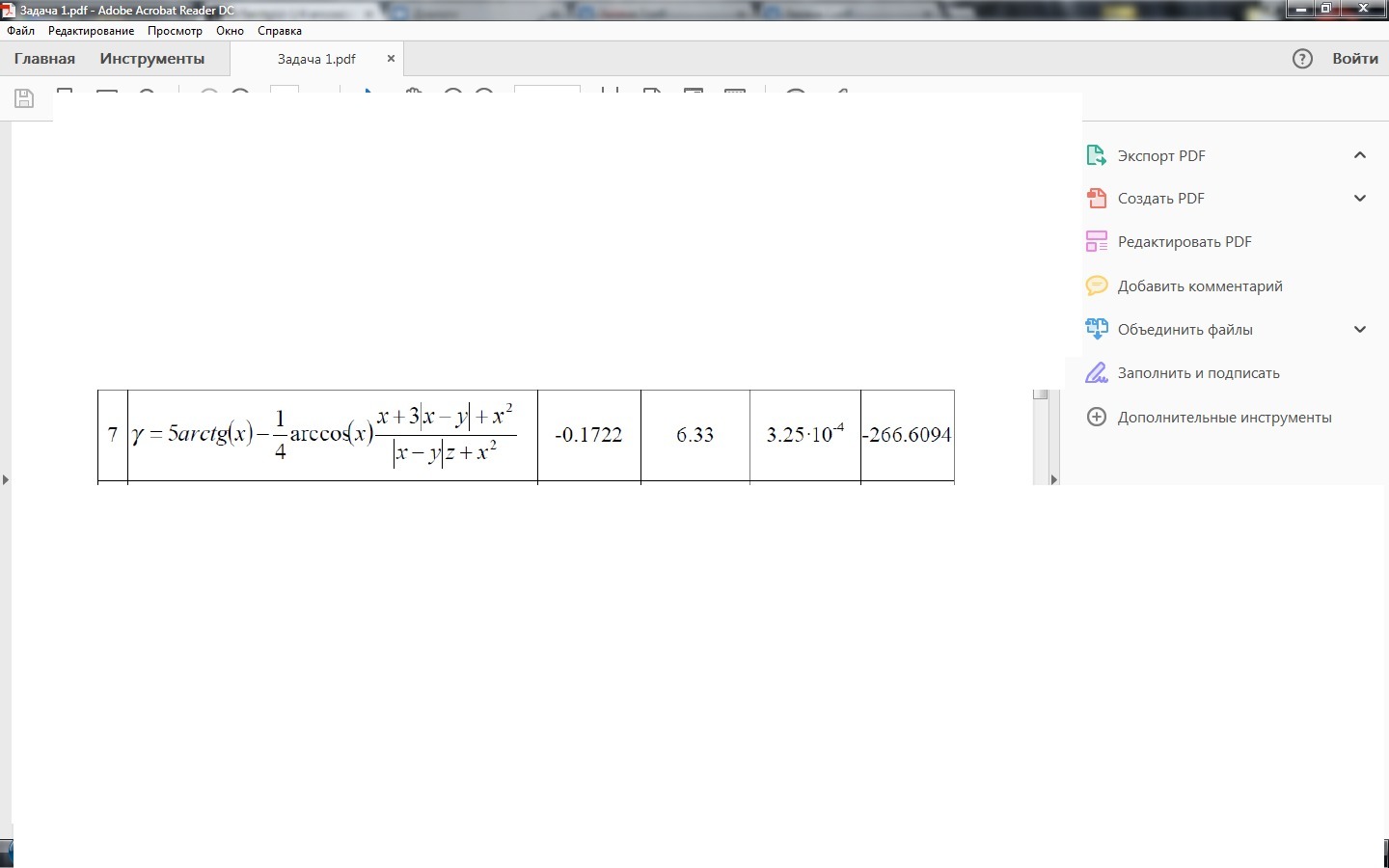Viewport: 1389px width, 868px height.
Task: Open the Просмотр menu
Action: [x=175, y=31]
